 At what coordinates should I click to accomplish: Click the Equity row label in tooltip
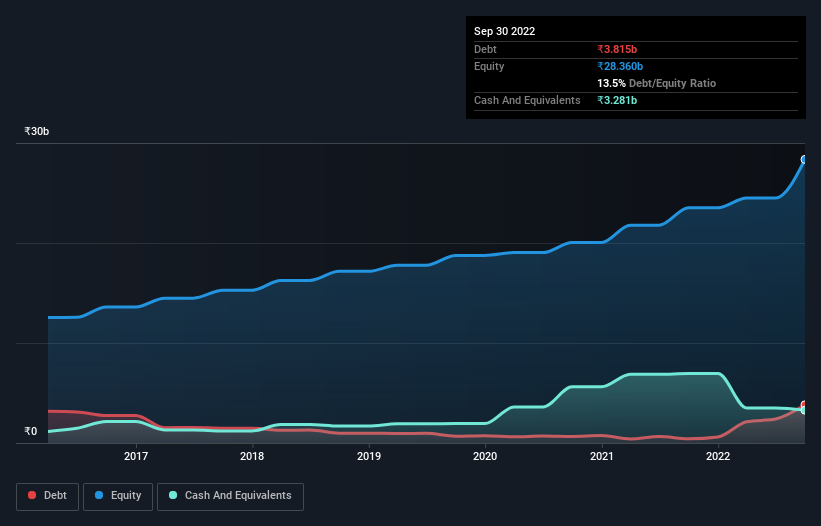[489, 66]
